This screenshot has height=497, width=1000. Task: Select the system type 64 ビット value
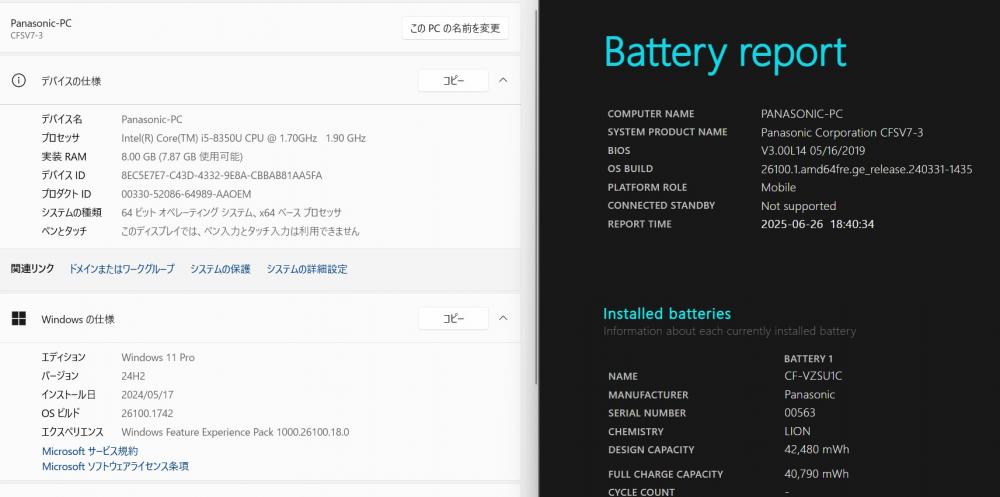click(x=231, y=212)
